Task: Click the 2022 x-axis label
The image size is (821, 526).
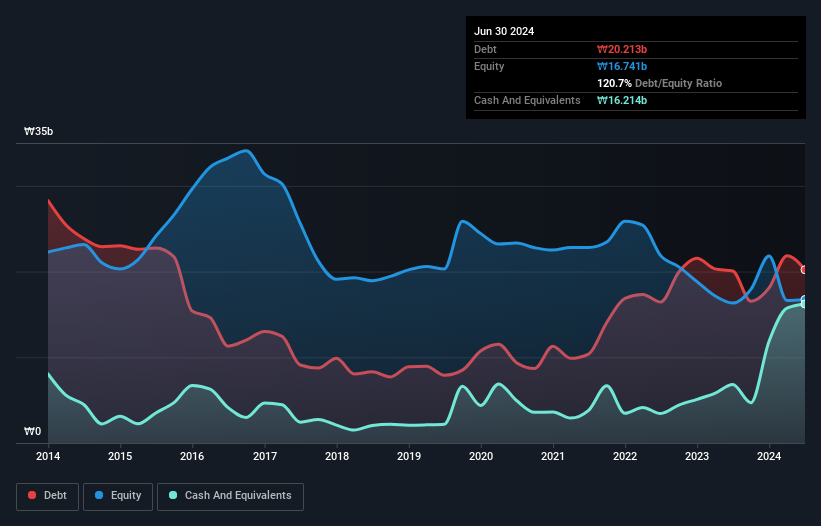Action: point(625,456)
